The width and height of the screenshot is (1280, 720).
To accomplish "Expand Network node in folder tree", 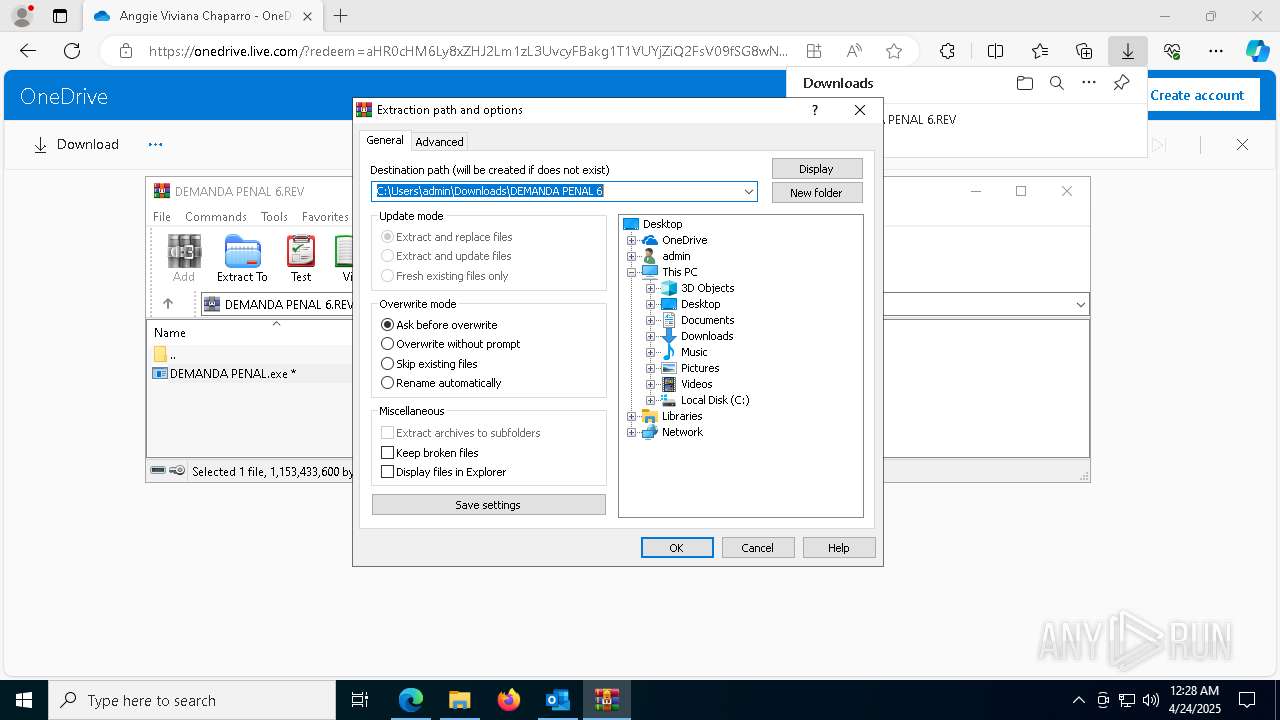I will 631,432.
